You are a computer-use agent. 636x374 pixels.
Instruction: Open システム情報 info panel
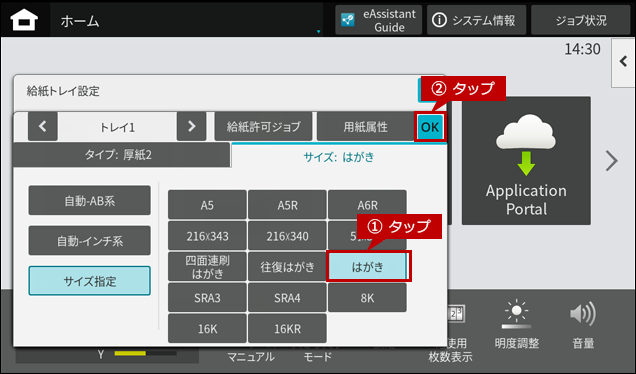[x=476, y=20]
